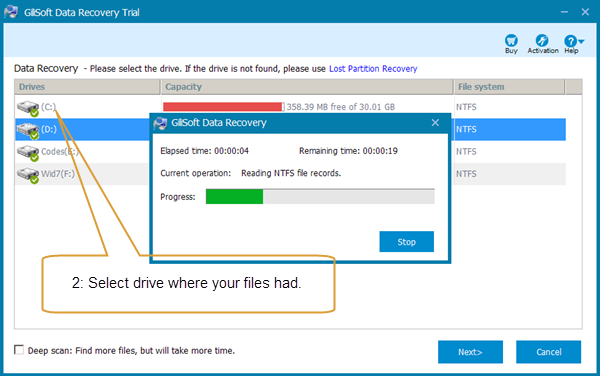Screen dimensions: 600x376
Task: Stop the current scan operation
Action: [x=406, y=241]
